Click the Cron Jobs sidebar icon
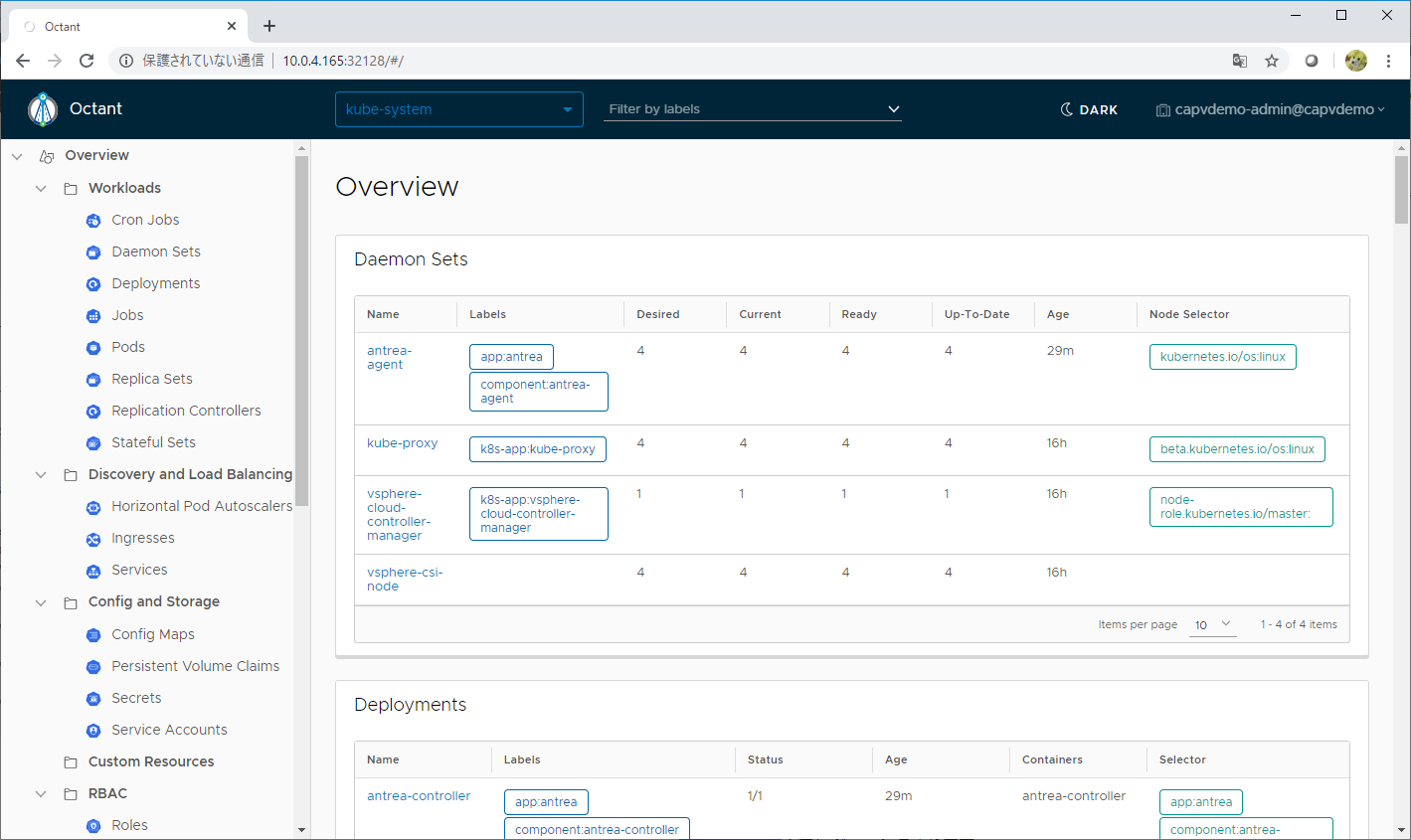The width and height of the screenshot is (1411, 840). [93, 221]
